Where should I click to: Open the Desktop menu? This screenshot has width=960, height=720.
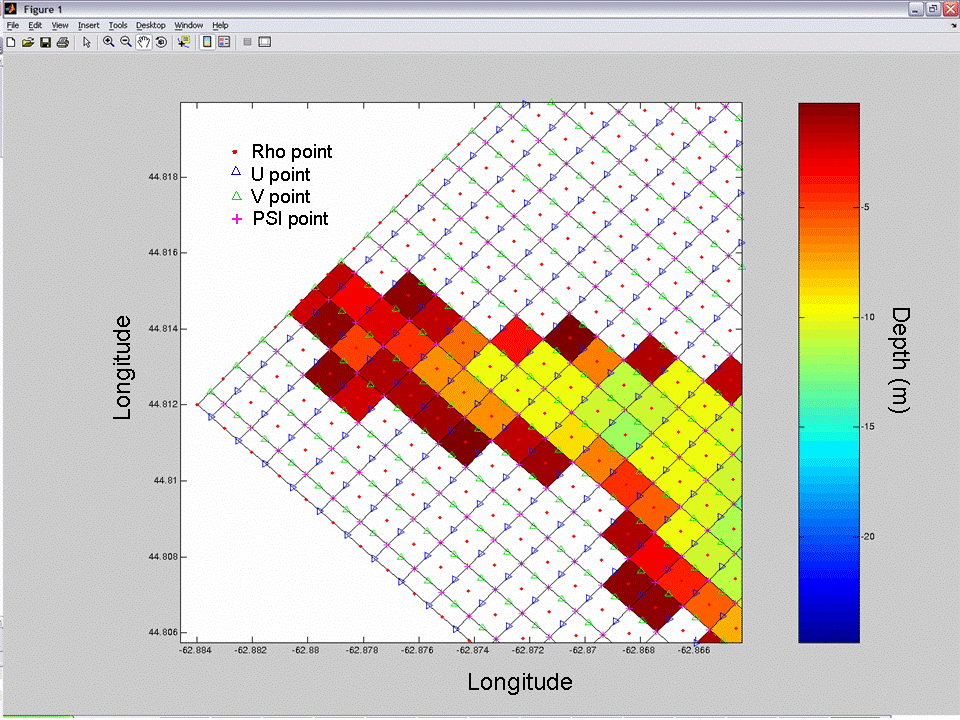tap(151, 25)
